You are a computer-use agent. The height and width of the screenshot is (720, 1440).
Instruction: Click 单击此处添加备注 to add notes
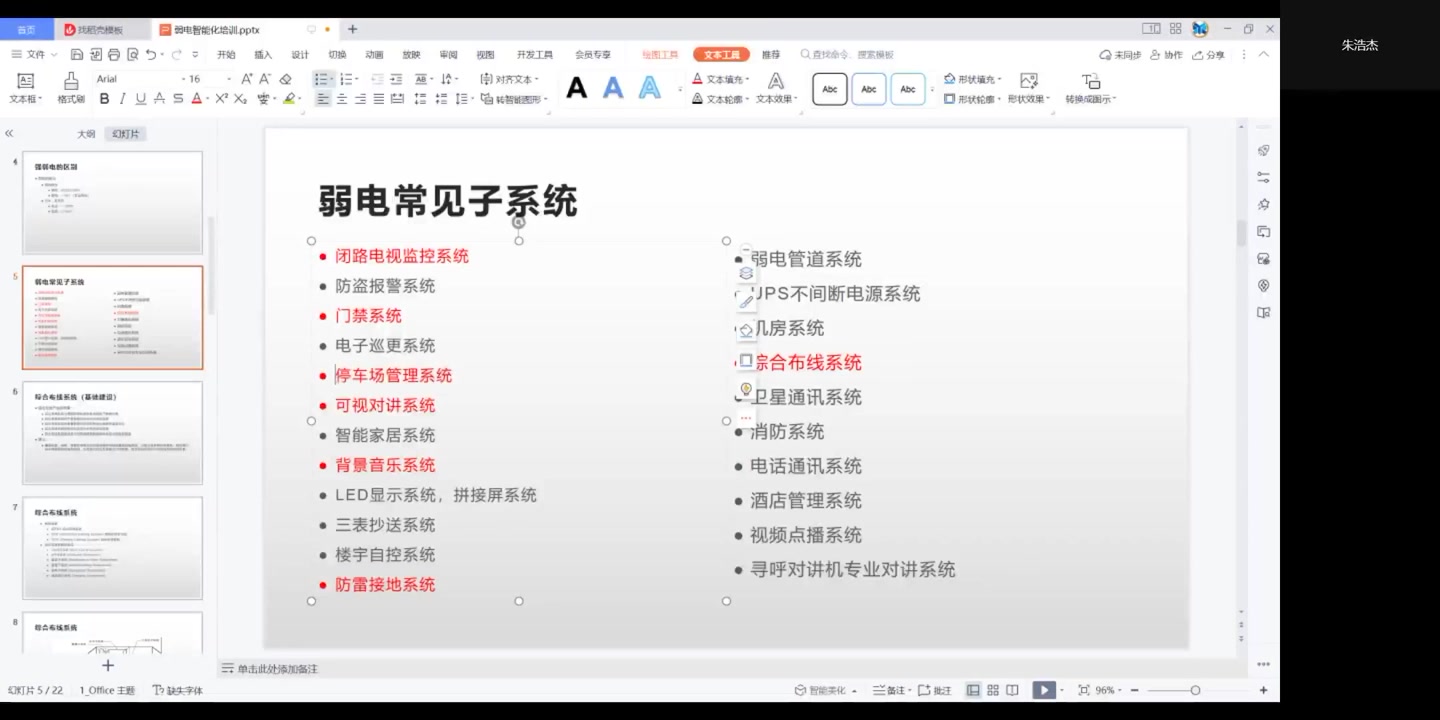pyautogui.click(x=278, y=668)
